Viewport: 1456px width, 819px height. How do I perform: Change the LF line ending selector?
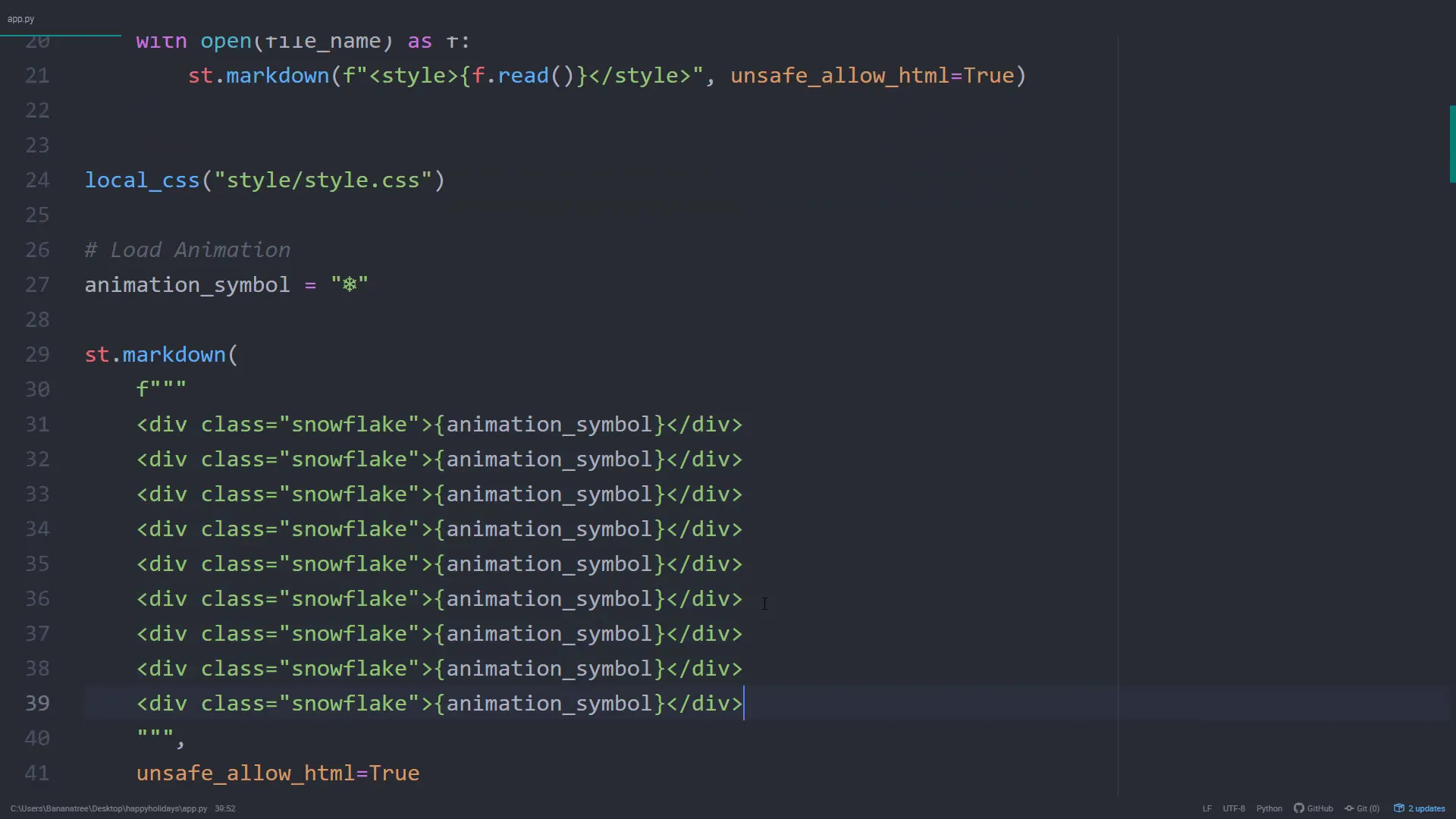1207,808
